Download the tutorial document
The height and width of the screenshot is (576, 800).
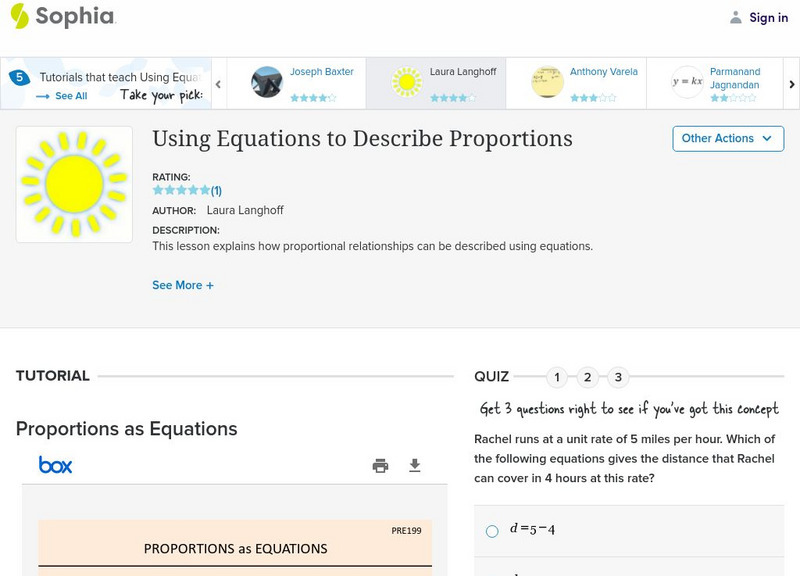[x=415, y=465]
